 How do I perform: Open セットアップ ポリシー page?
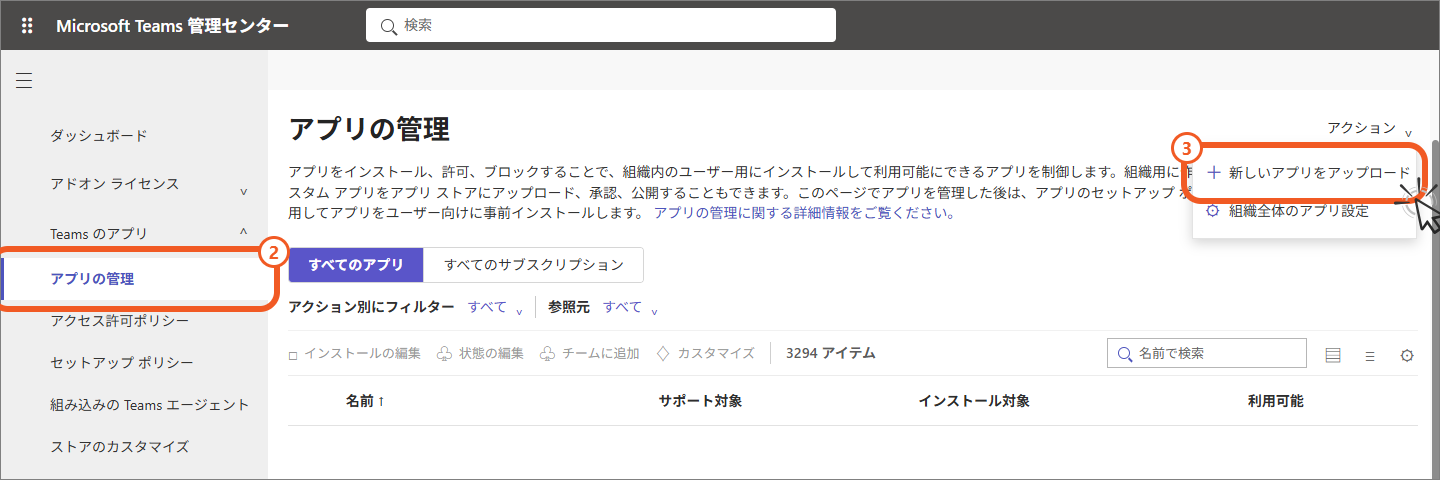point(122,362)
